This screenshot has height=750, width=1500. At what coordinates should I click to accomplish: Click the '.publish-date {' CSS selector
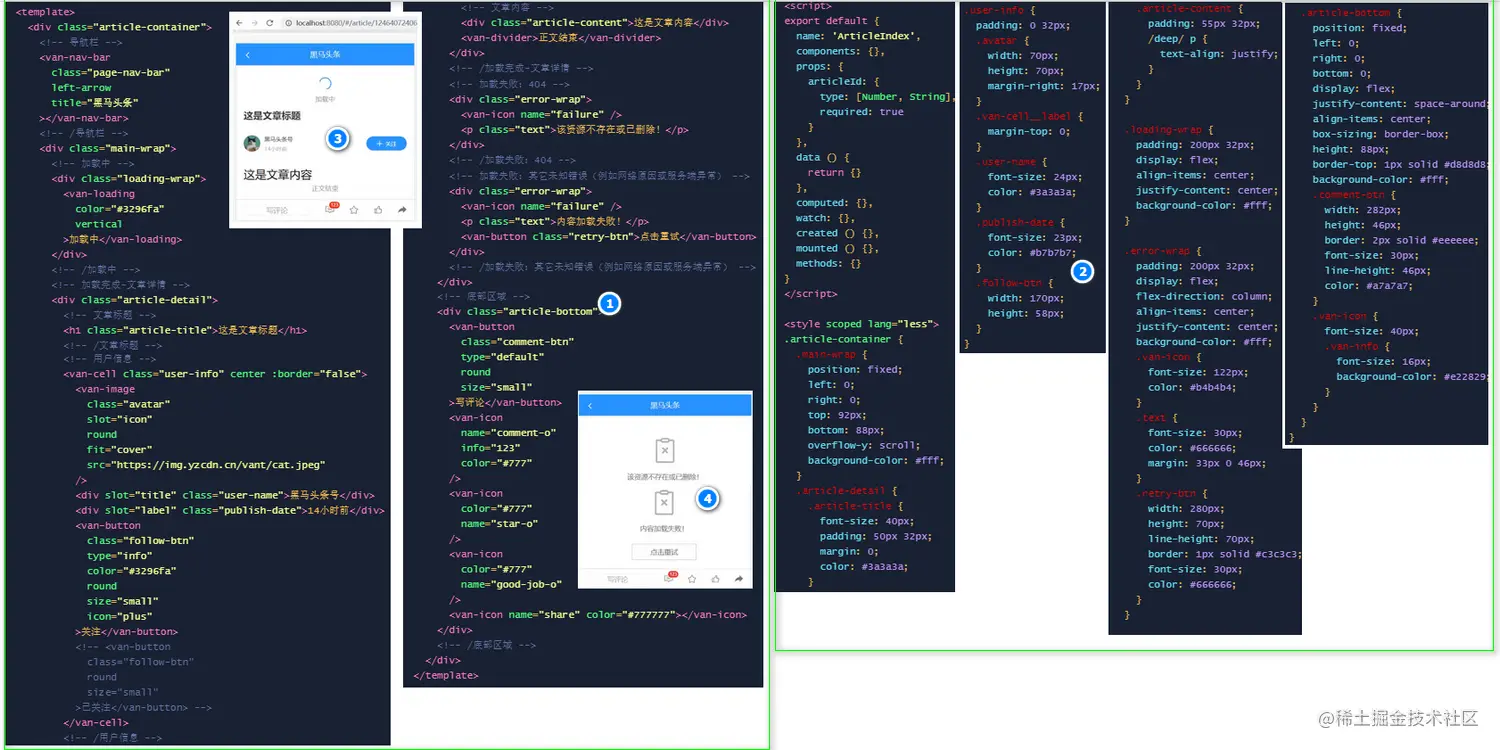coord(1020,223)
